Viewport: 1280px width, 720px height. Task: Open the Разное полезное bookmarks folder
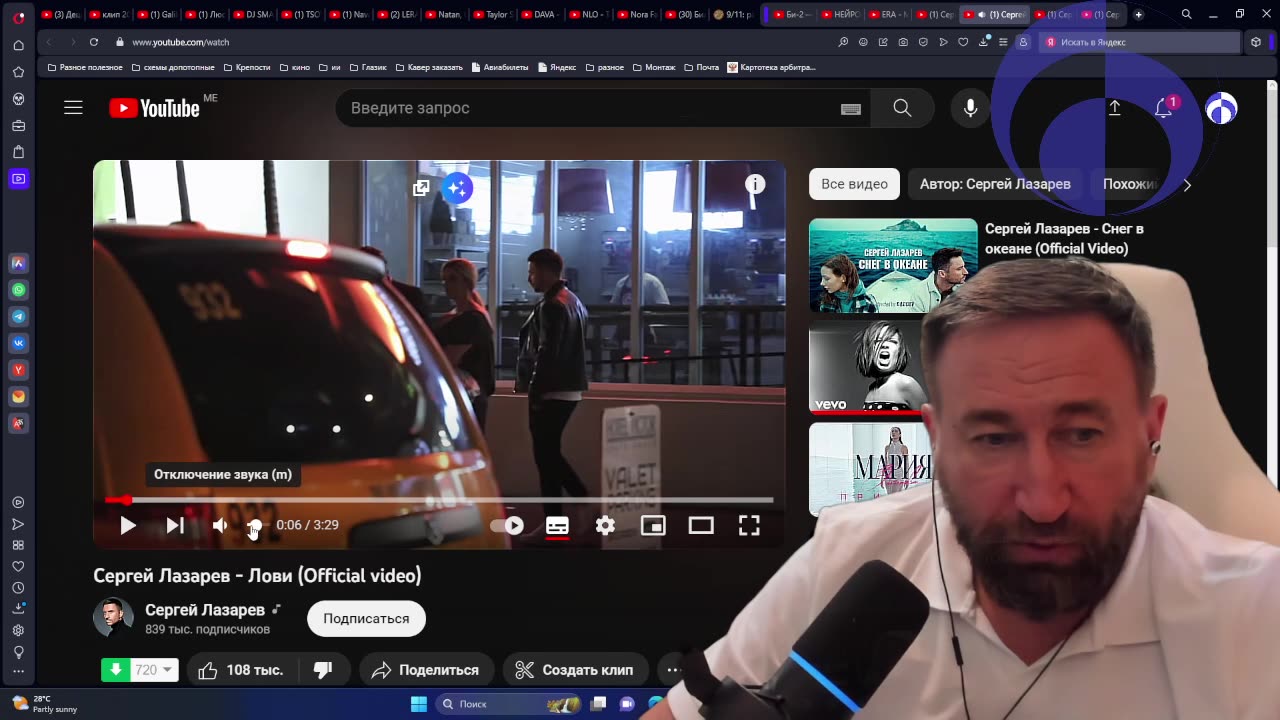[85, 67]
